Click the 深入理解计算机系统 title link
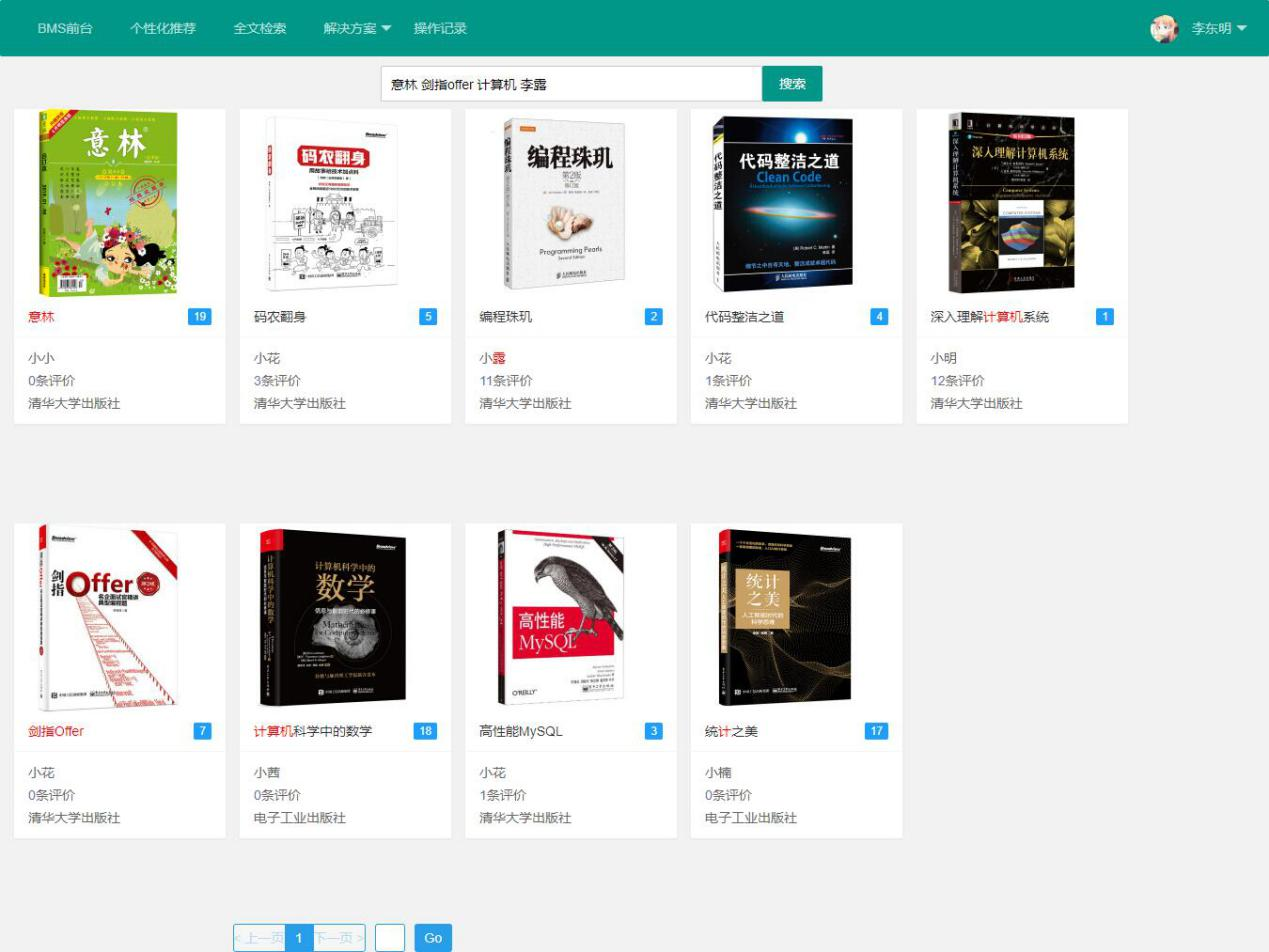 coord(990,317)
